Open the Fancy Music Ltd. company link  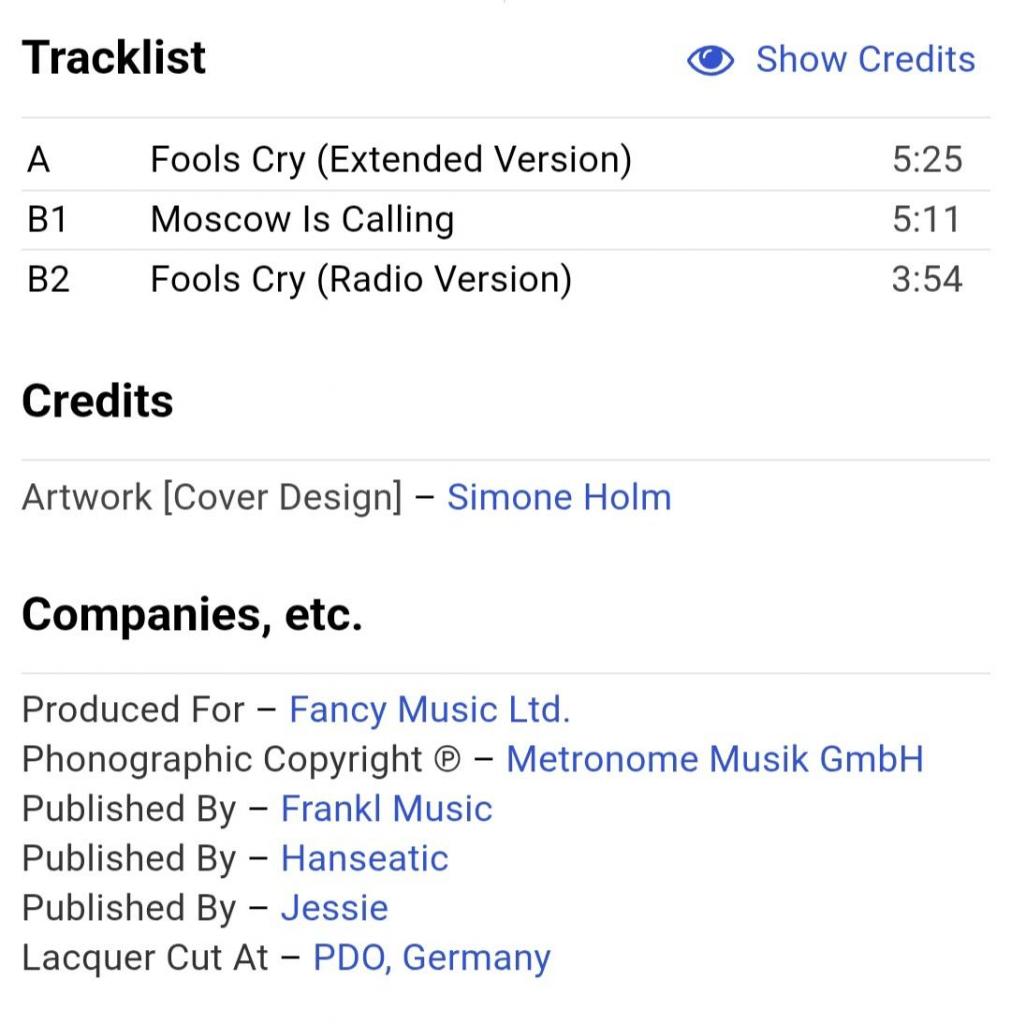[x=429, y=710]
